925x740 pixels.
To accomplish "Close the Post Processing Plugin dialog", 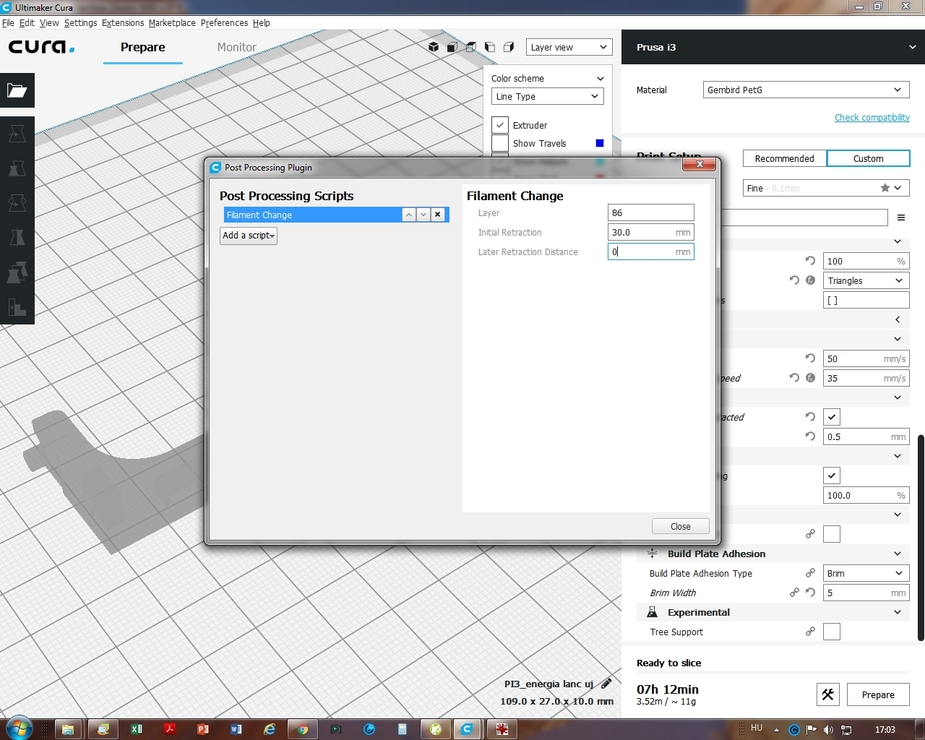I will click(680, 526).
